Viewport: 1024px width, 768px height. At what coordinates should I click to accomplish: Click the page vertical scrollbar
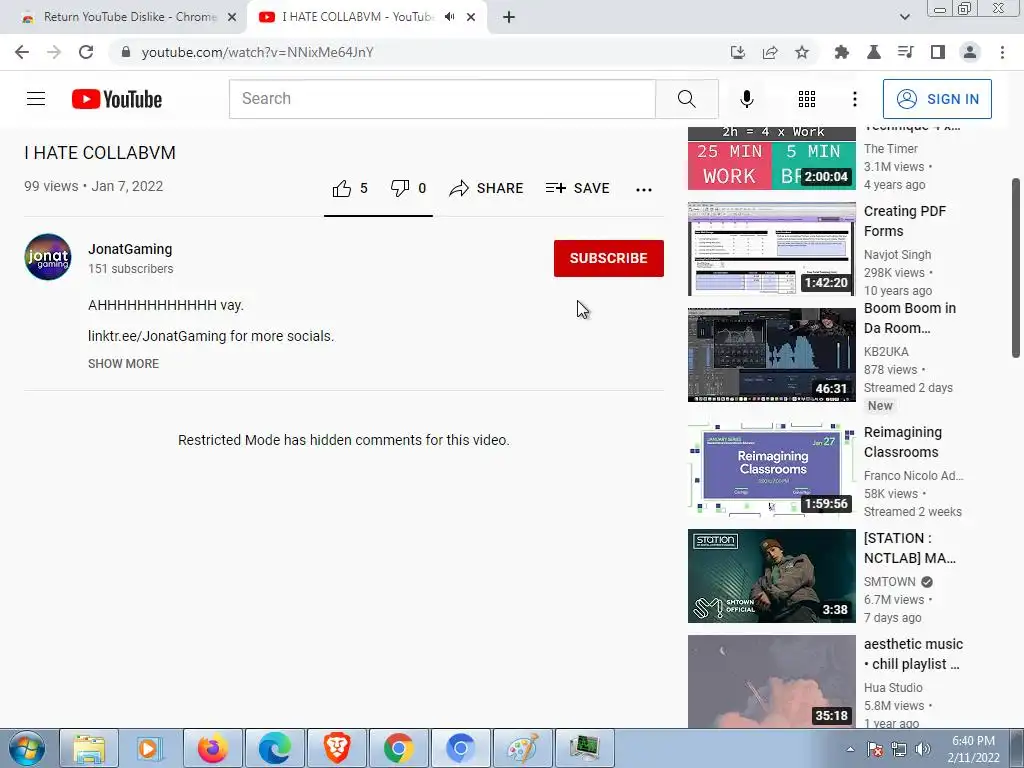[x=1016, y=268]
